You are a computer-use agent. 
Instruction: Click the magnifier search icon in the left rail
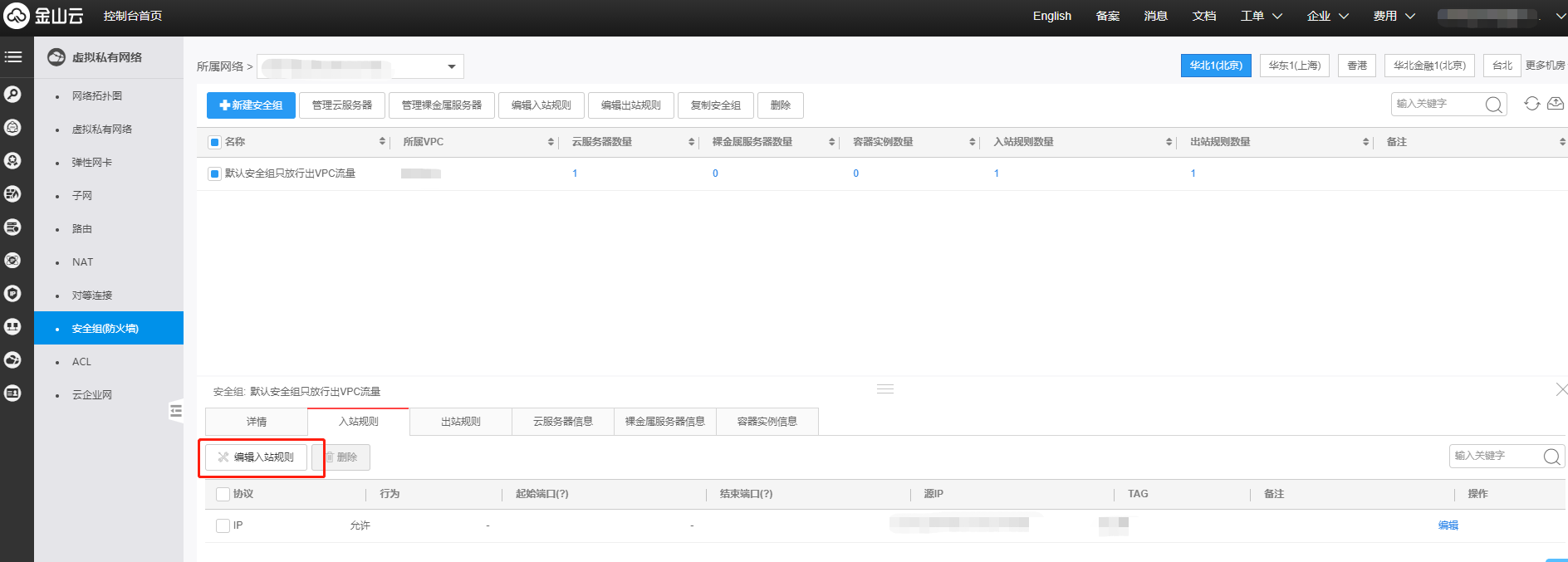12,95
